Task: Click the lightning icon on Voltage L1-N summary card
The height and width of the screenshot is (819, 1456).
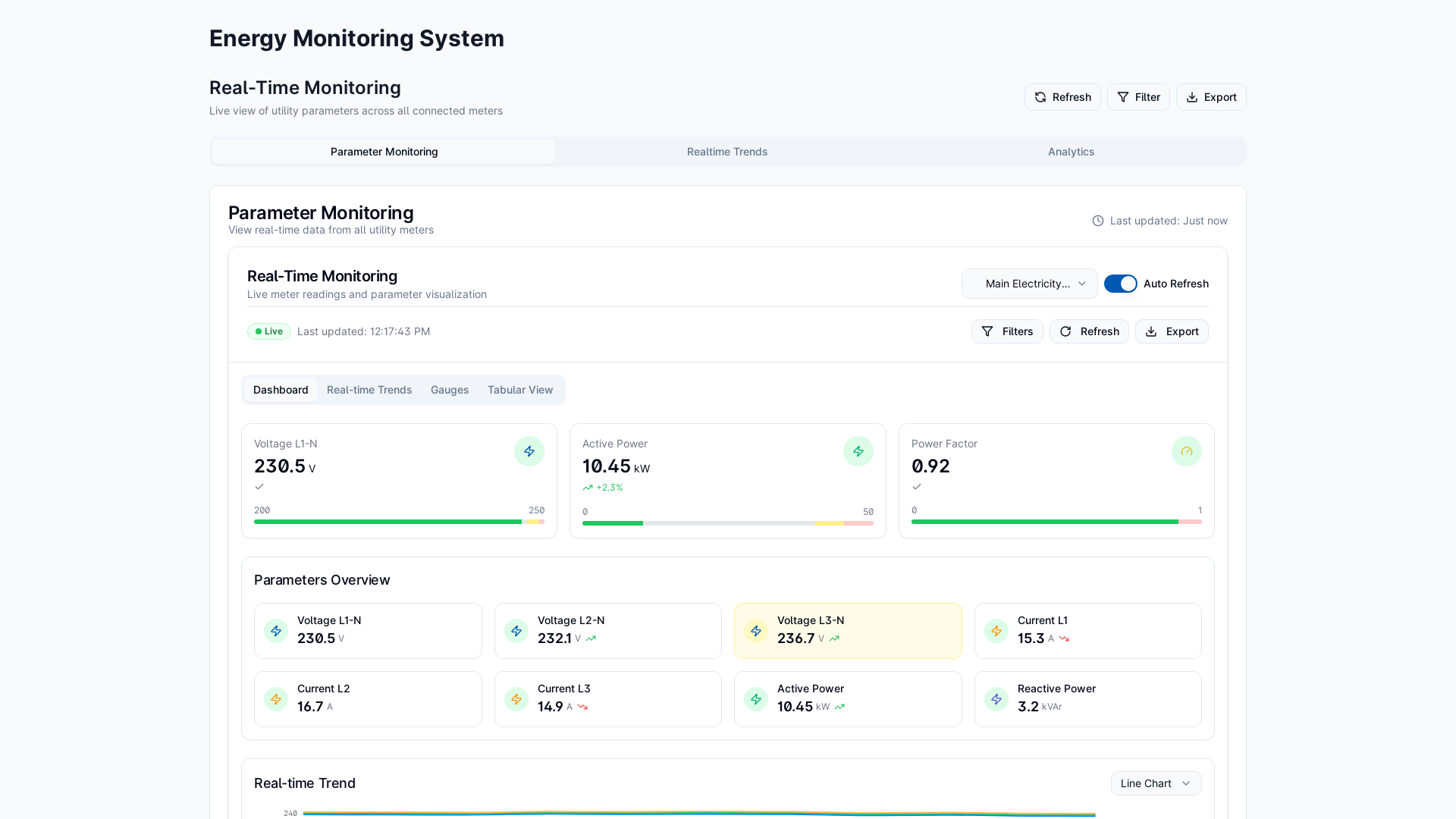Action: [x=529, y=451]
